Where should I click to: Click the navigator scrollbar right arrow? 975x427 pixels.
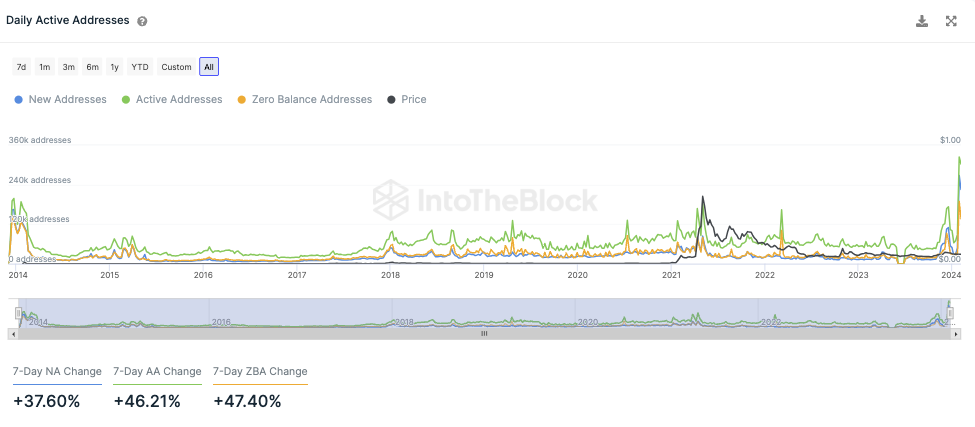[x=955, y=334]
